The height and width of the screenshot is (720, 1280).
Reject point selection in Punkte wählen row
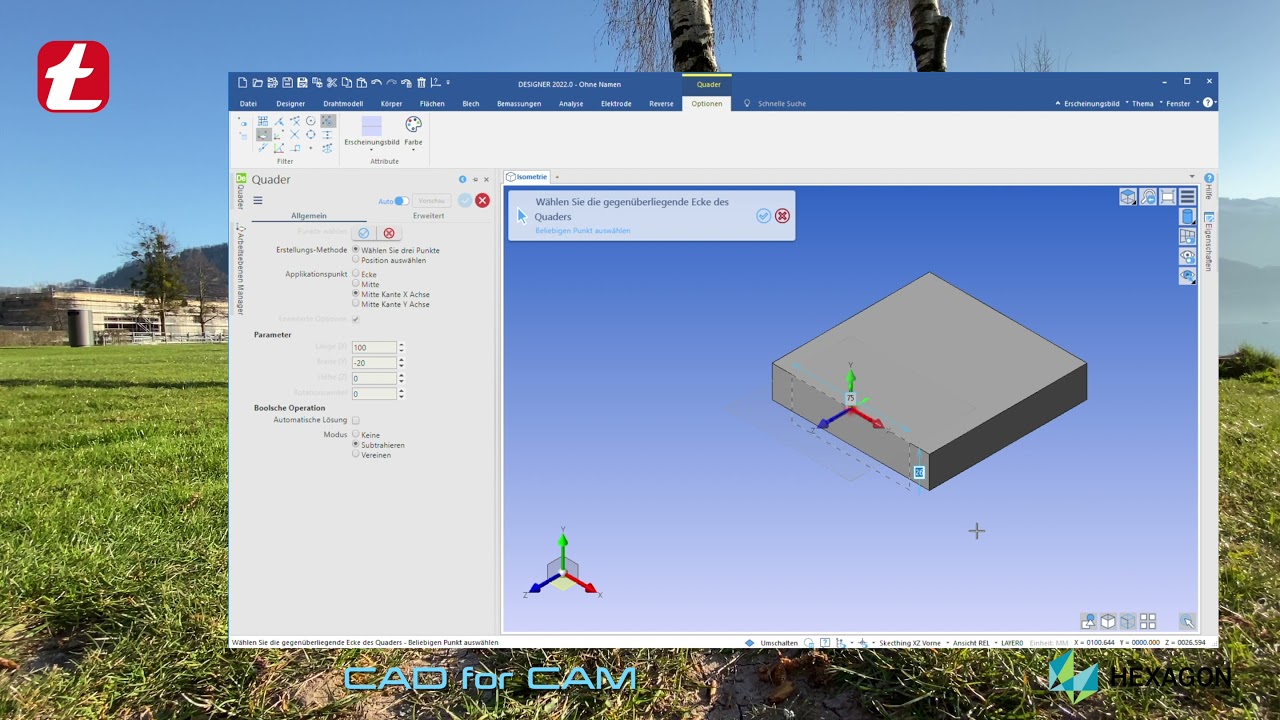coord(389,233)
